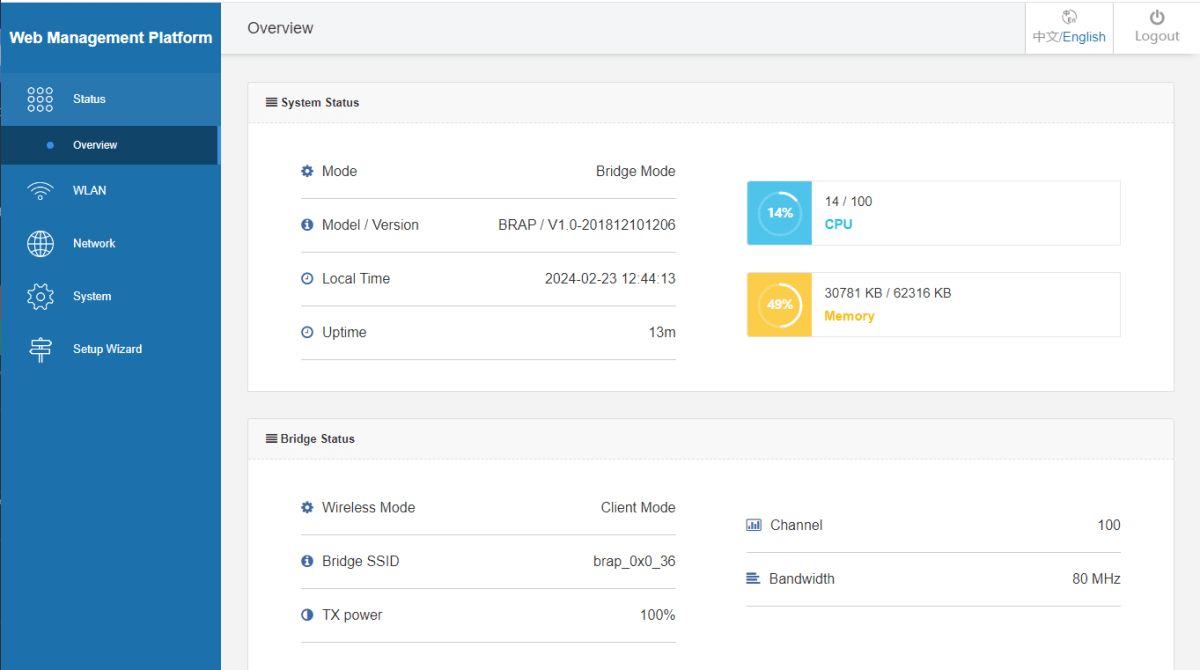This screenshot has width=1200, height=670.
Task: Switch language to English
Action: point(1084,37)
